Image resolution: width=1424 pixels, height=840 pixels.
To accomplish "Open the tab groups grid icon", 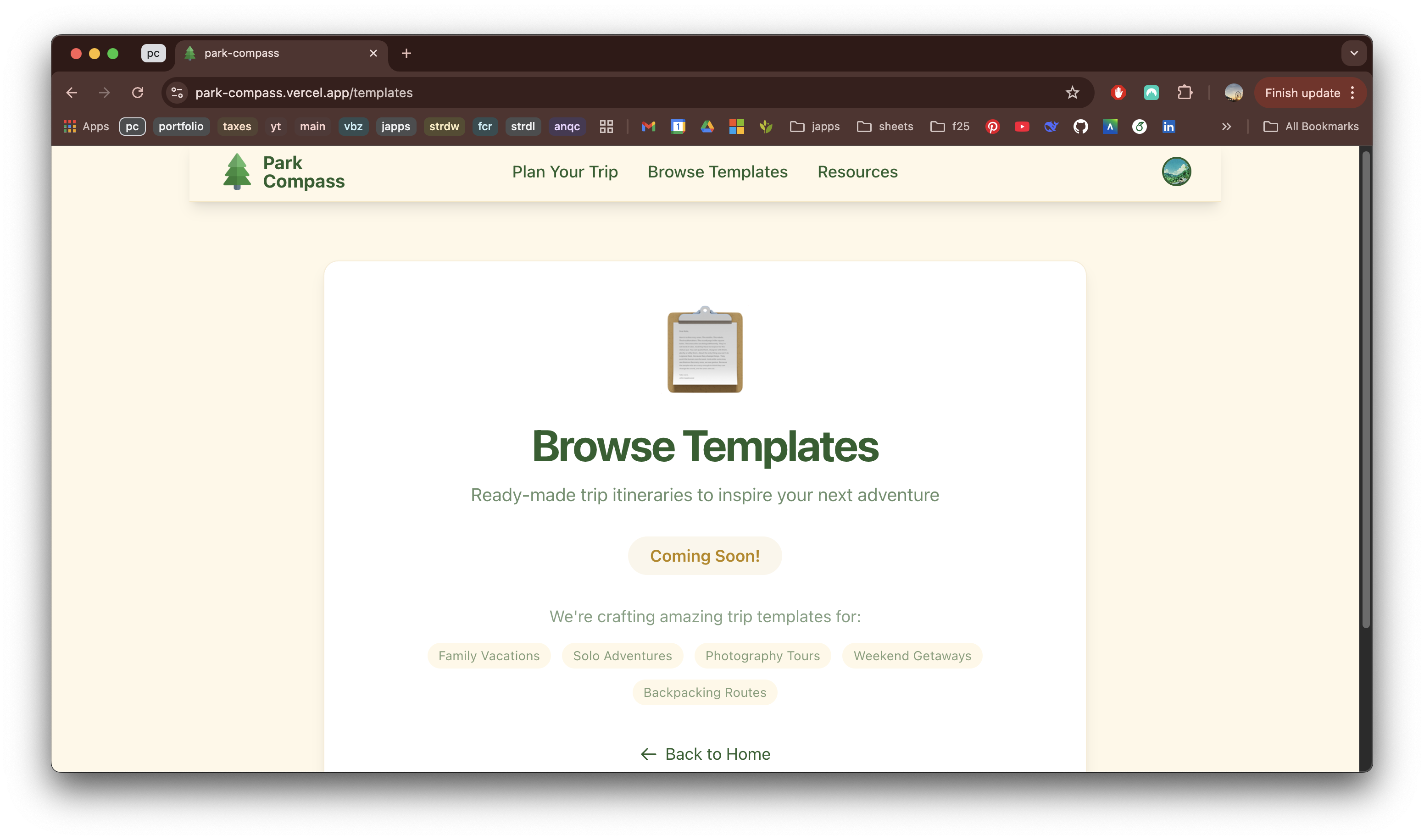I will 606,126.
